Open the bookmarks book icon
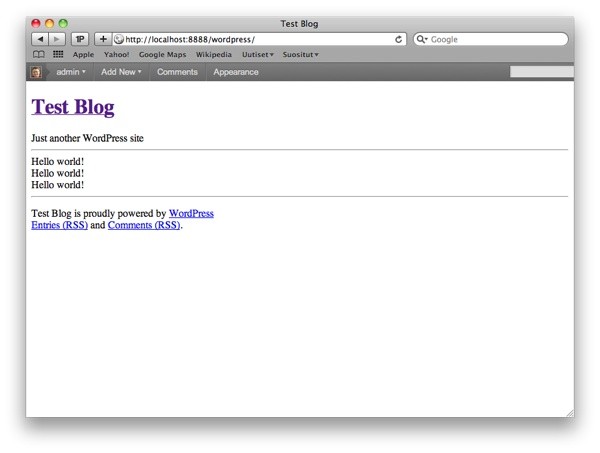600x453 pixels. (x=39, y=55)
